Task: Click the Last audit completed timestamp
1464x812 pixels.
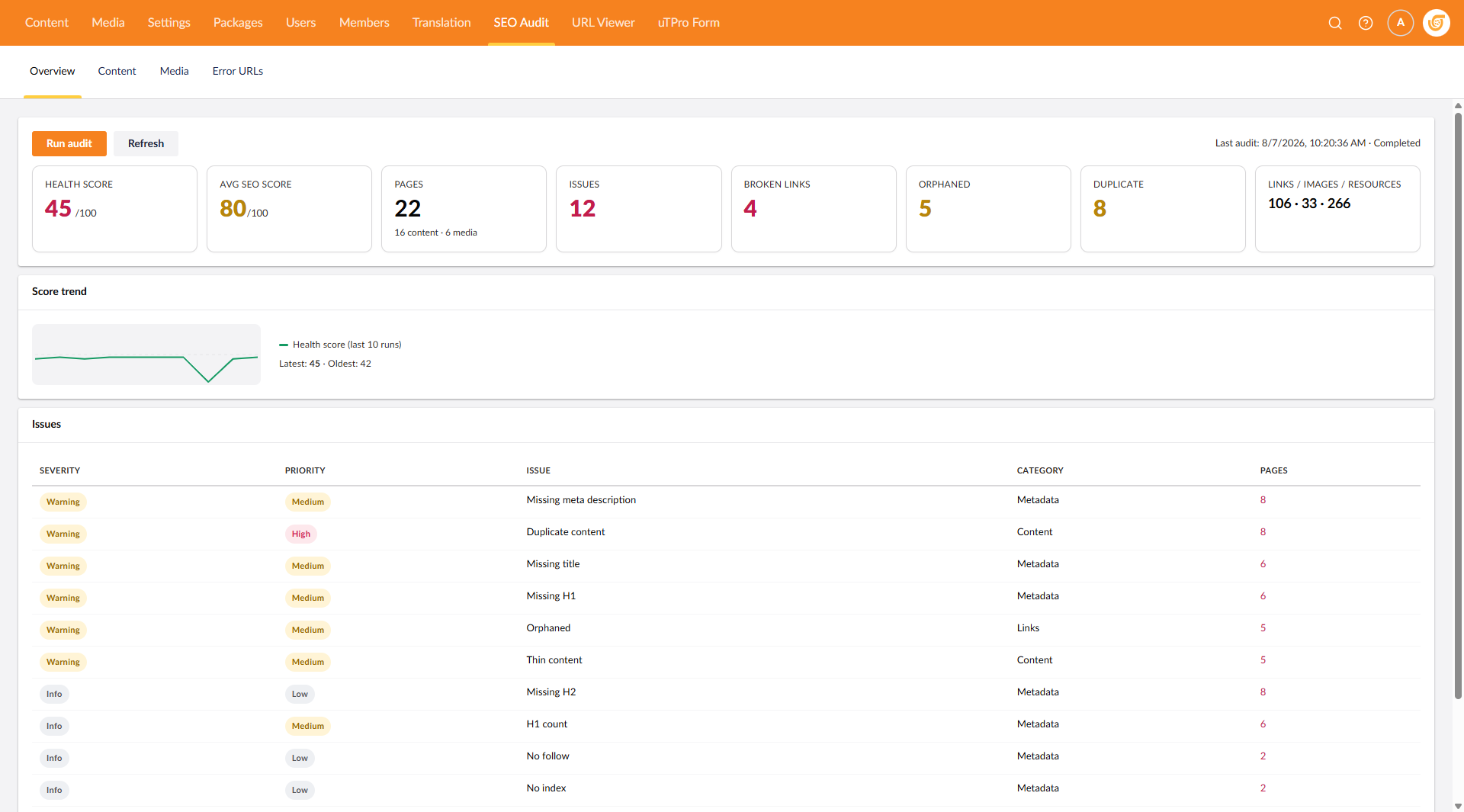Action: pos(1318,143)
